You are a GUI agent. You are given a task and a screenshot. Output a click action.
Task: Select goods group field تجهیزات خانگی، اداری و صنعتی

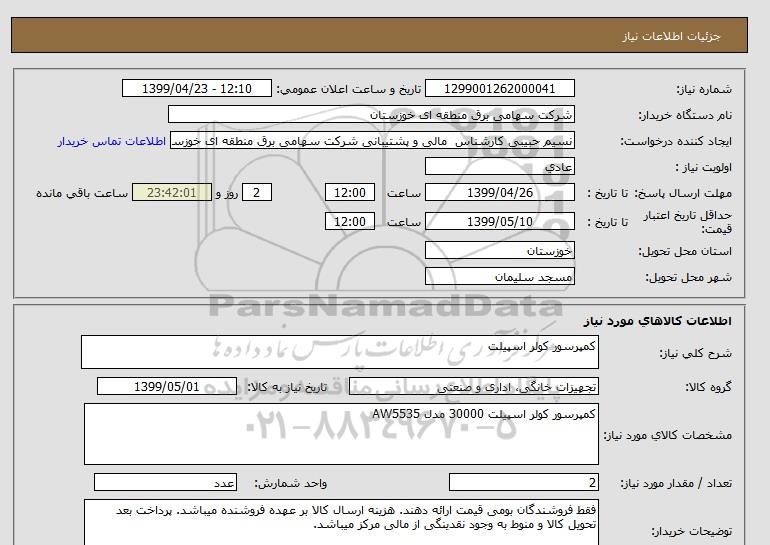(473, 386)
